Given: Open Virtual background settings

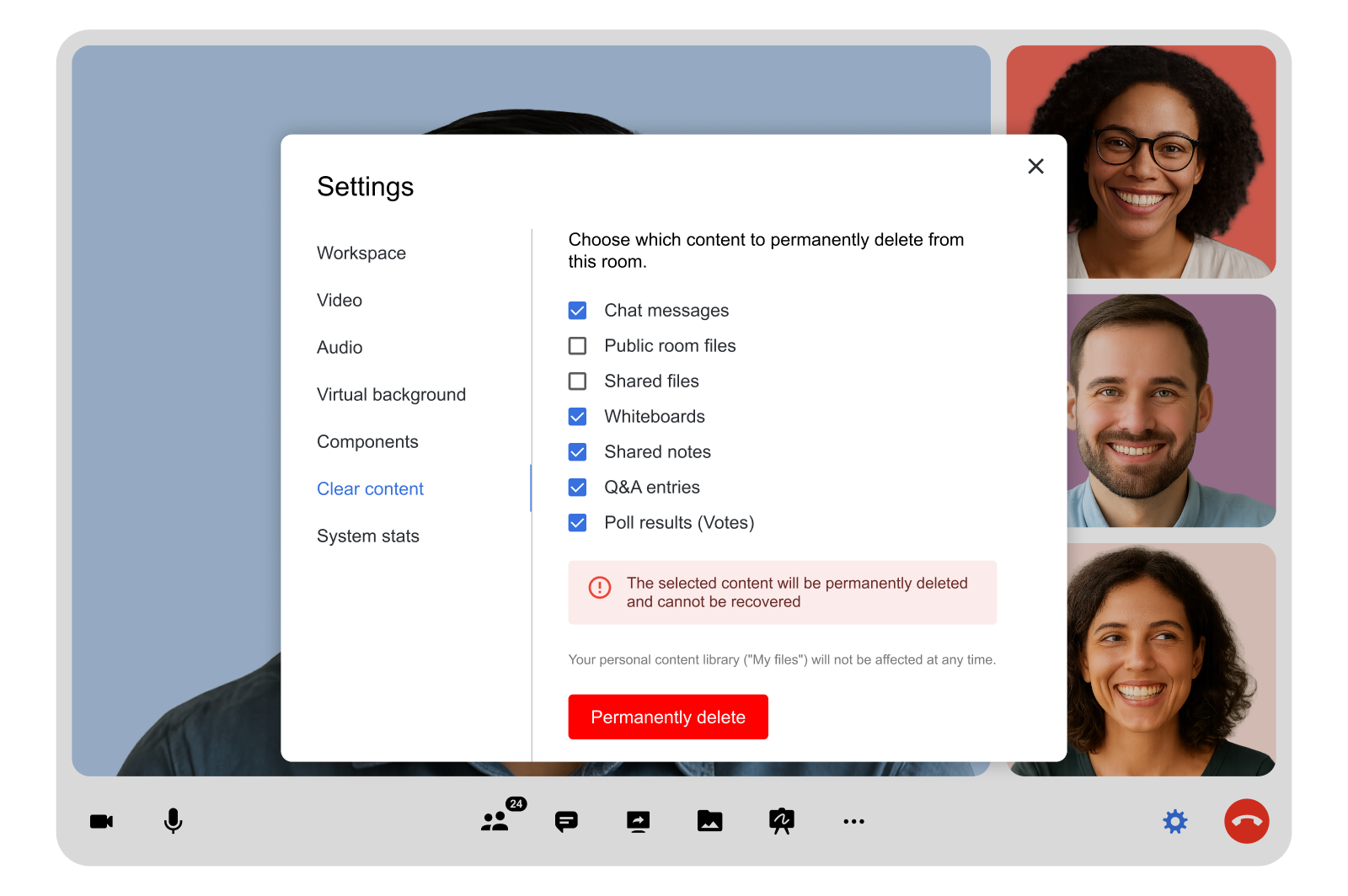Looking at the screenshot, I should point(391,395).
